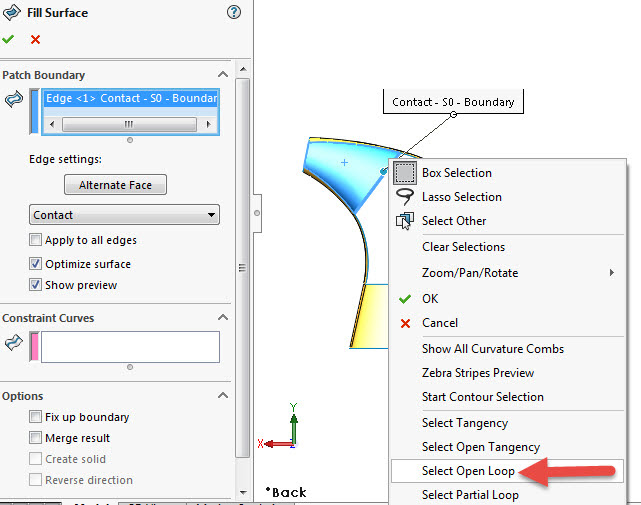Viewport: 641px width, 505px height.
Task: Click the Fill Surface feature icon in header
Action: tap(11, 13)
